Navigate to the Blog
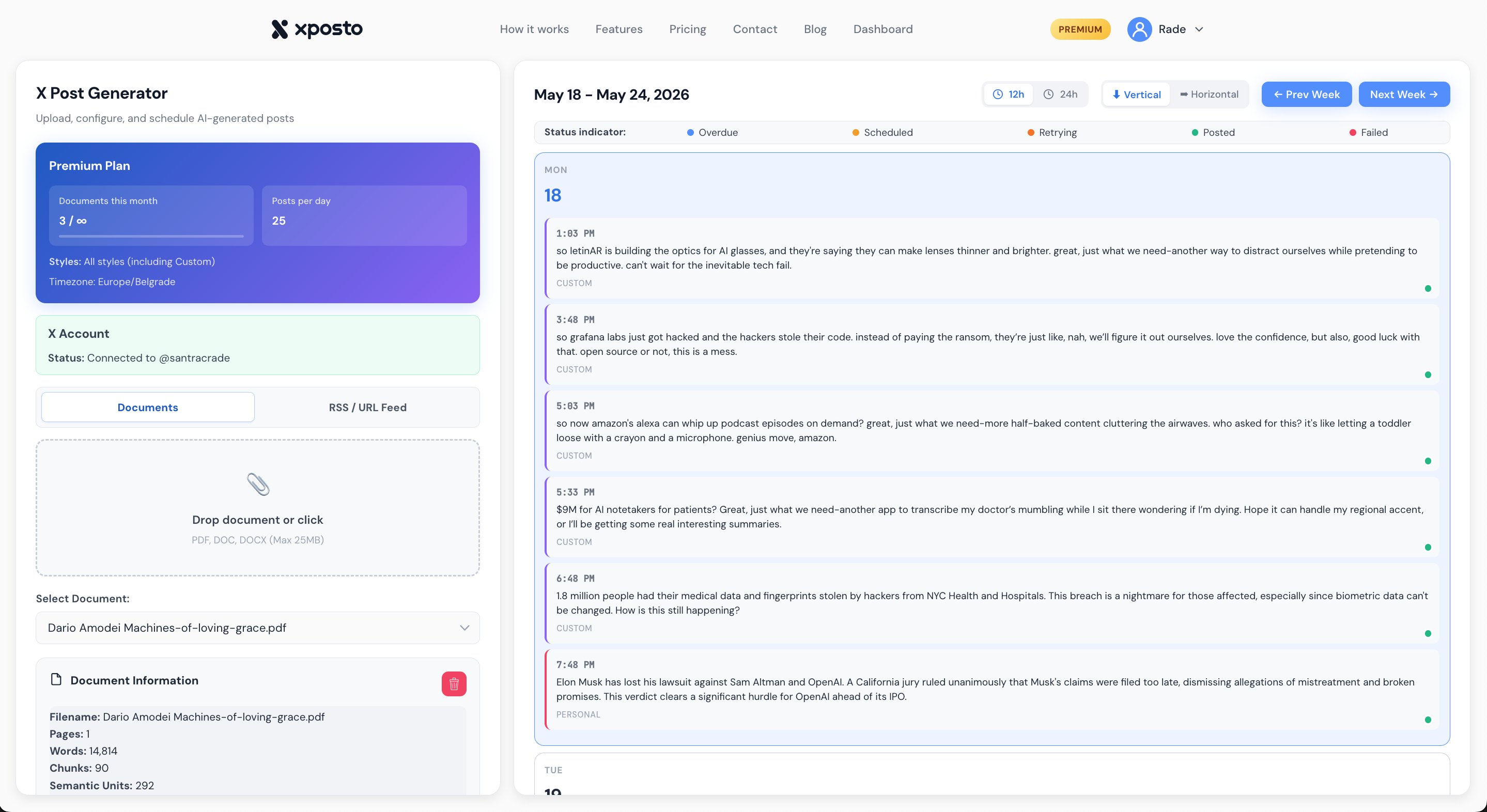The width and height of the screenshot is (1487, 812). (x=814, y=29)
